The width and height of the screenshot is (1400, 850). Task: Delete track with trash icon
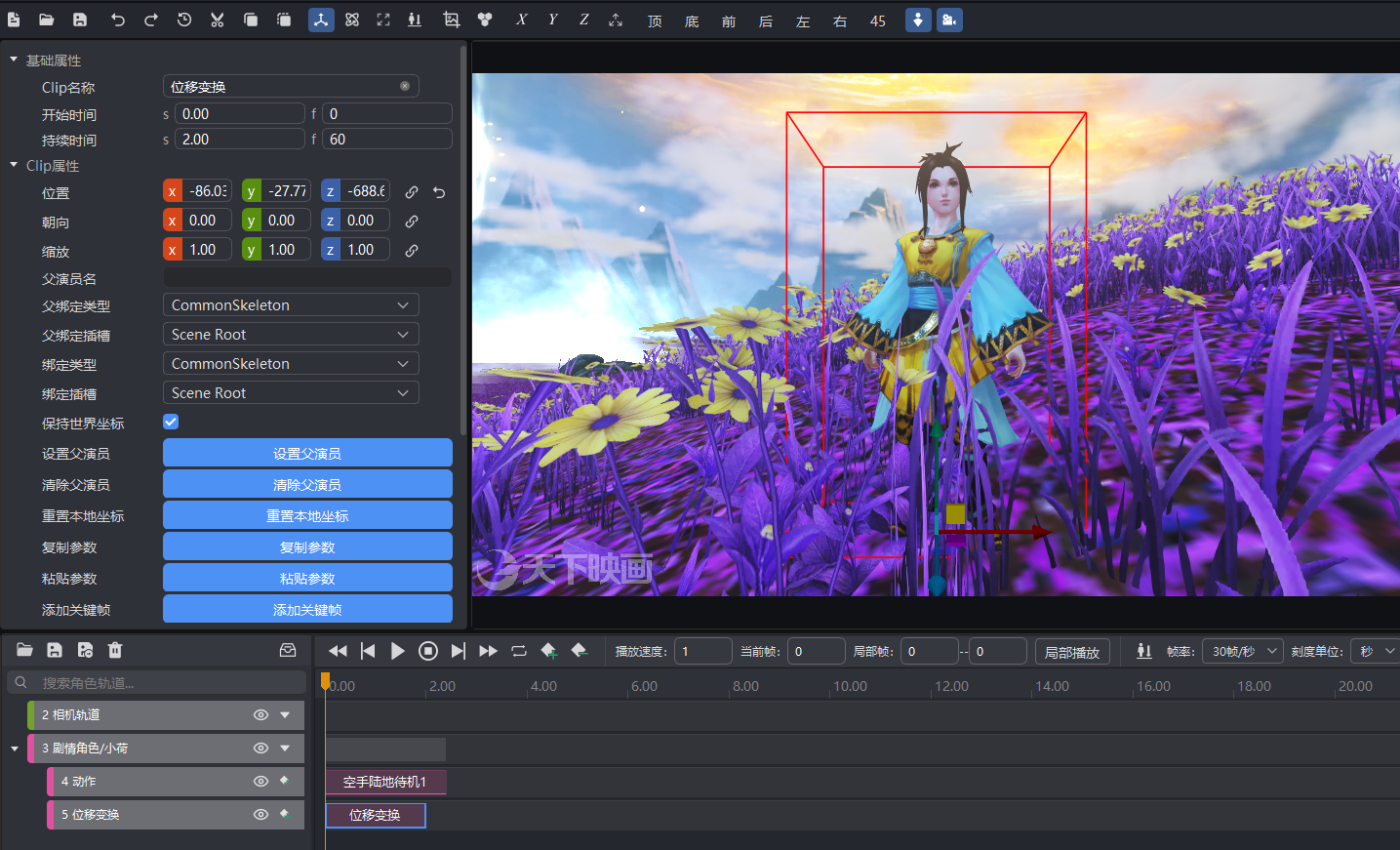point(115,650)
